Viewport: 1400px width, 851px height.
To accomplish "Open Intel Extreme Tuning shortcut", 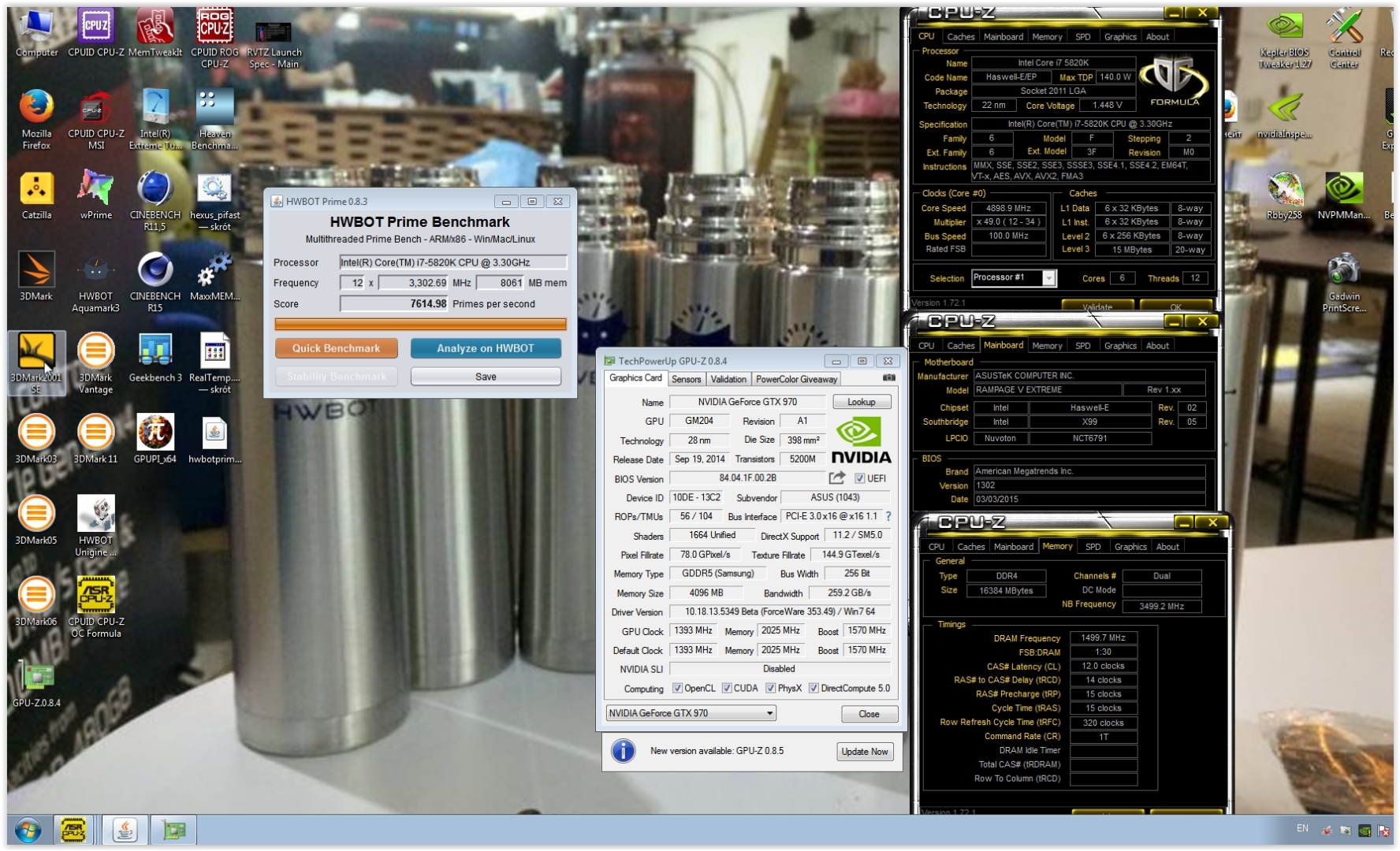I will (155, 118).
